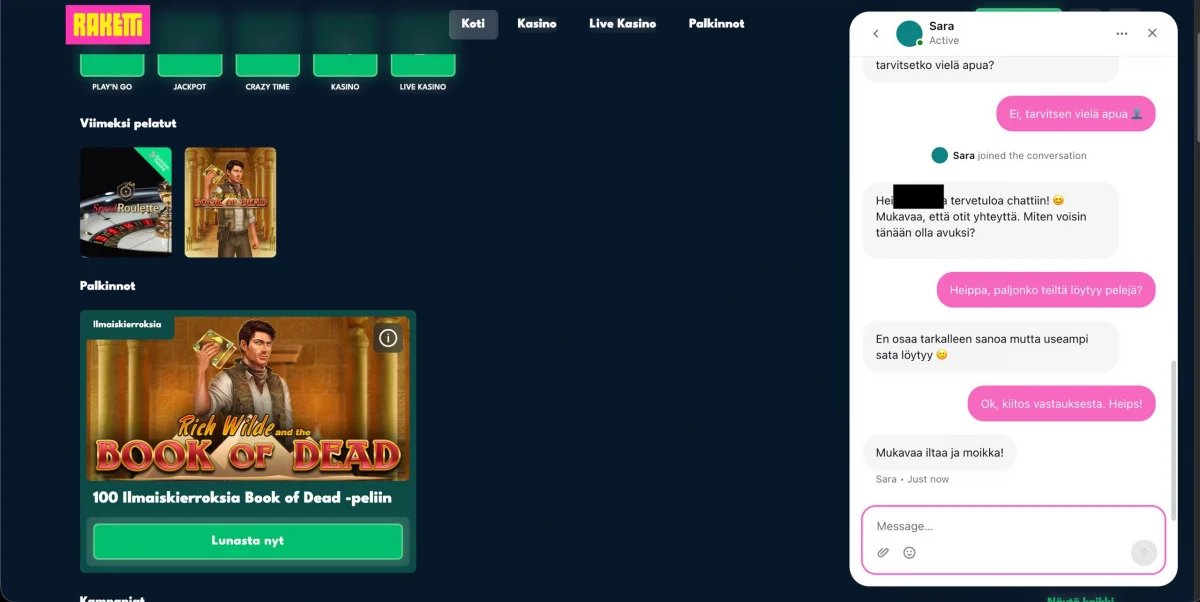Click the Book of Dead reward banner
This screenshot has width=1200, height=602.
248,398
